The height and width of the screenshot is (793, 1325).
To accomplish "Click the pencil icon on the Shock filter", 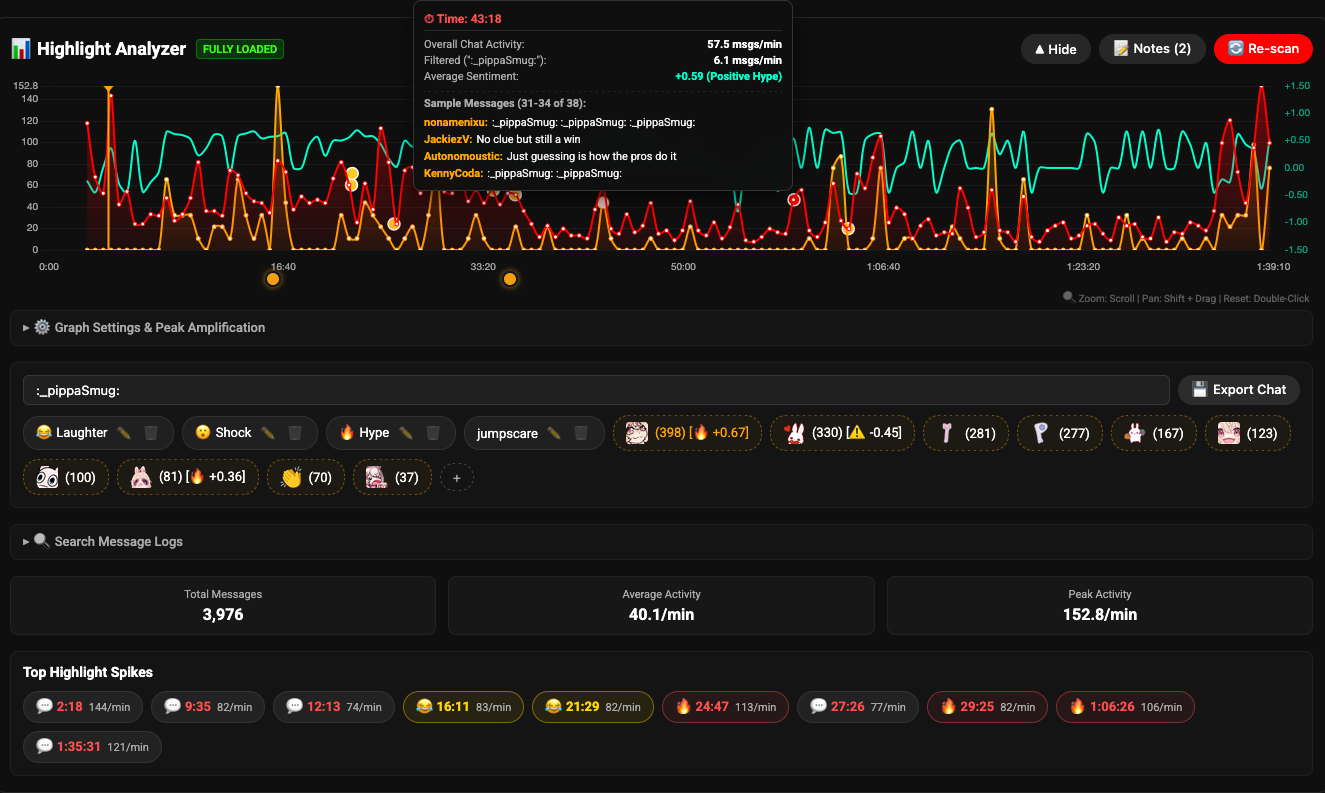I will [268, 433].
